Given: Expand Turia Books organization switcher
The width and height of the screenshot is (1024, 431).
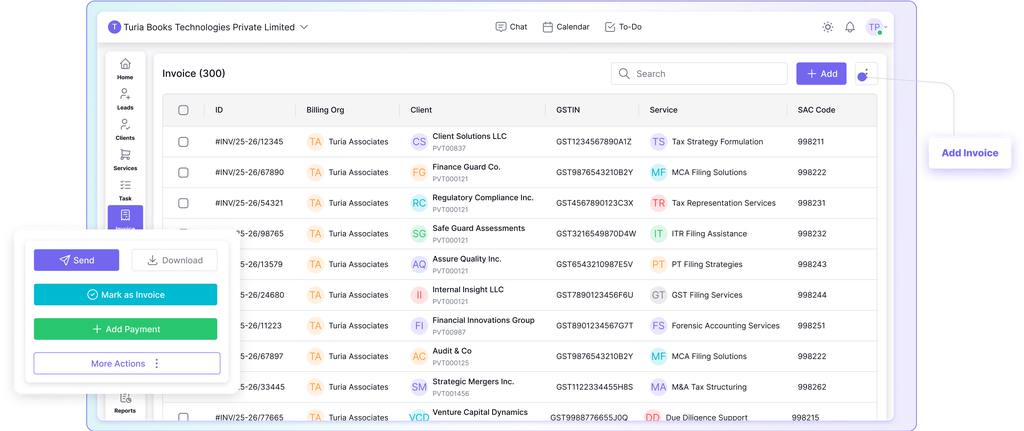Looking at the screenshot, I should coord(208,27).
